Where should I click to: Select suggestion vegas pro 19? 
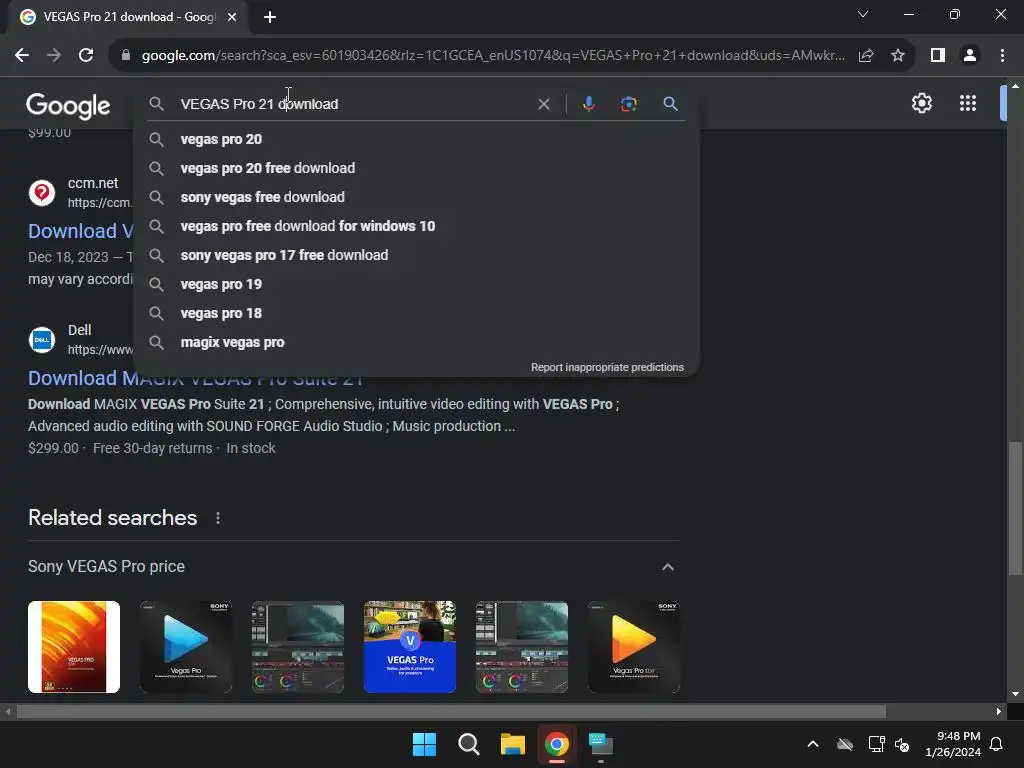[x=416, y=284]
